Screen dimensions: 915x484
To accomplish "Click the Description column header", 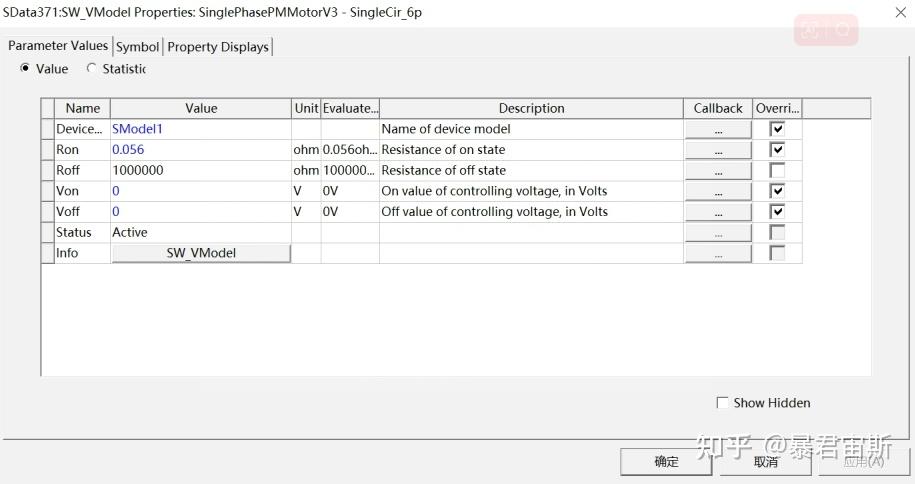I will [x=531, y=108].
